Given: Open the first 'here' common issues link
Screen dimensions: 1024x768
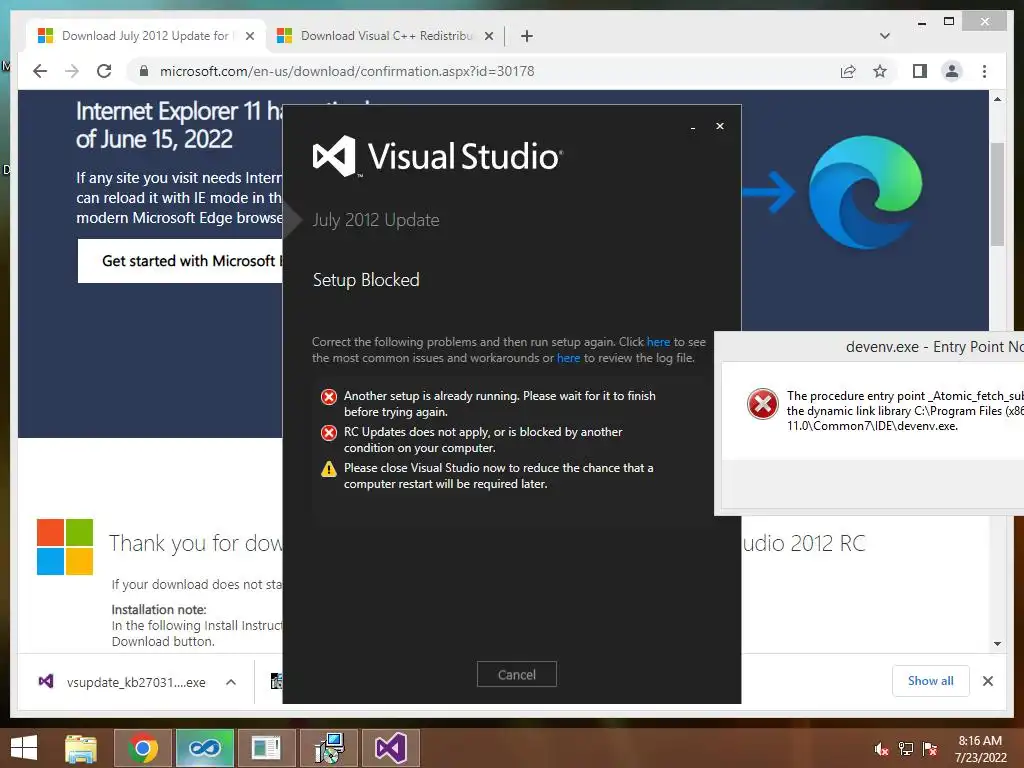Looking at the screenshot, I should coord(658,342).
